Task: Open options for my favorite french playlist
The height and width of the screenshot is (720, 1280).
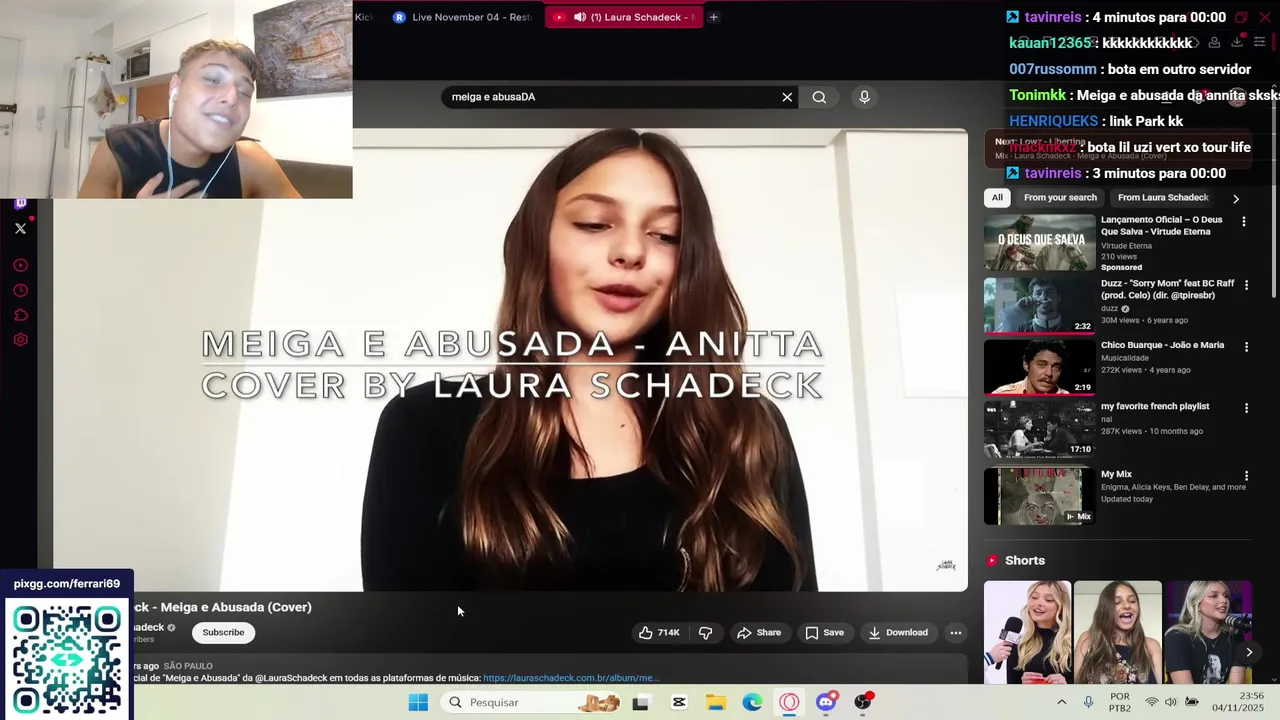Action: click(x=1246, y=408)
